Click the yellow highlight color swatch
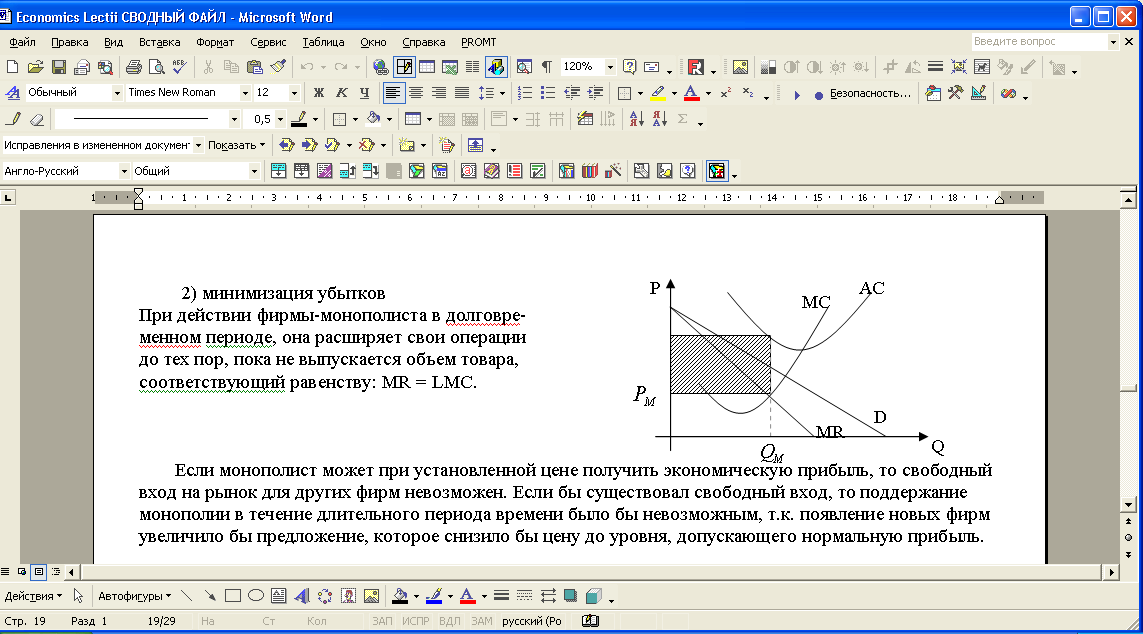Image resolution: width=1143 pixels, height=634 pixels. click(x=658, y=93)
